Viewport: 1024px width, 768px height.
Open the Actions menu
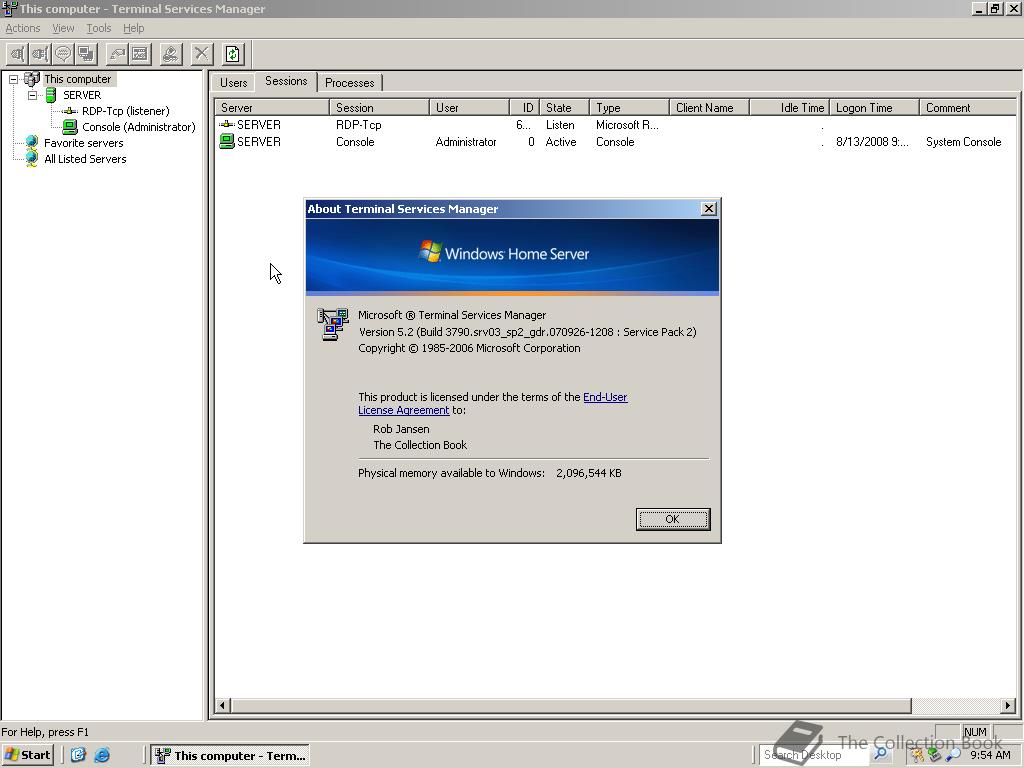pyautogui.click(x=23, y=28)
